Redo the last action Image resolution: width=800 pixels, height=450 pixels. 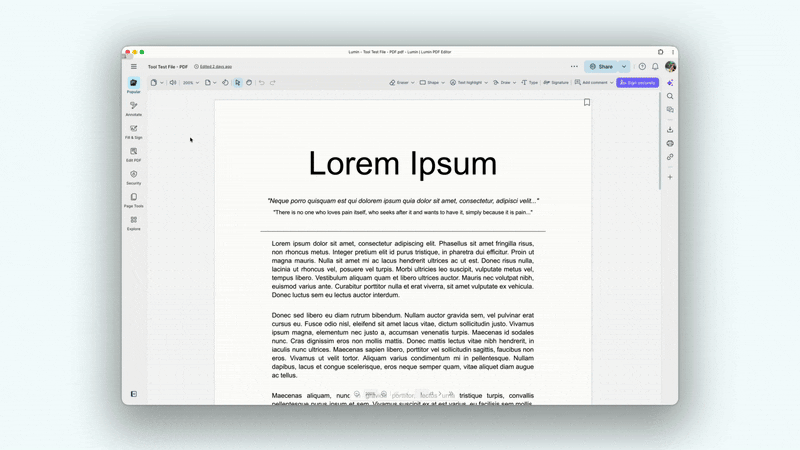click(273, 83)
